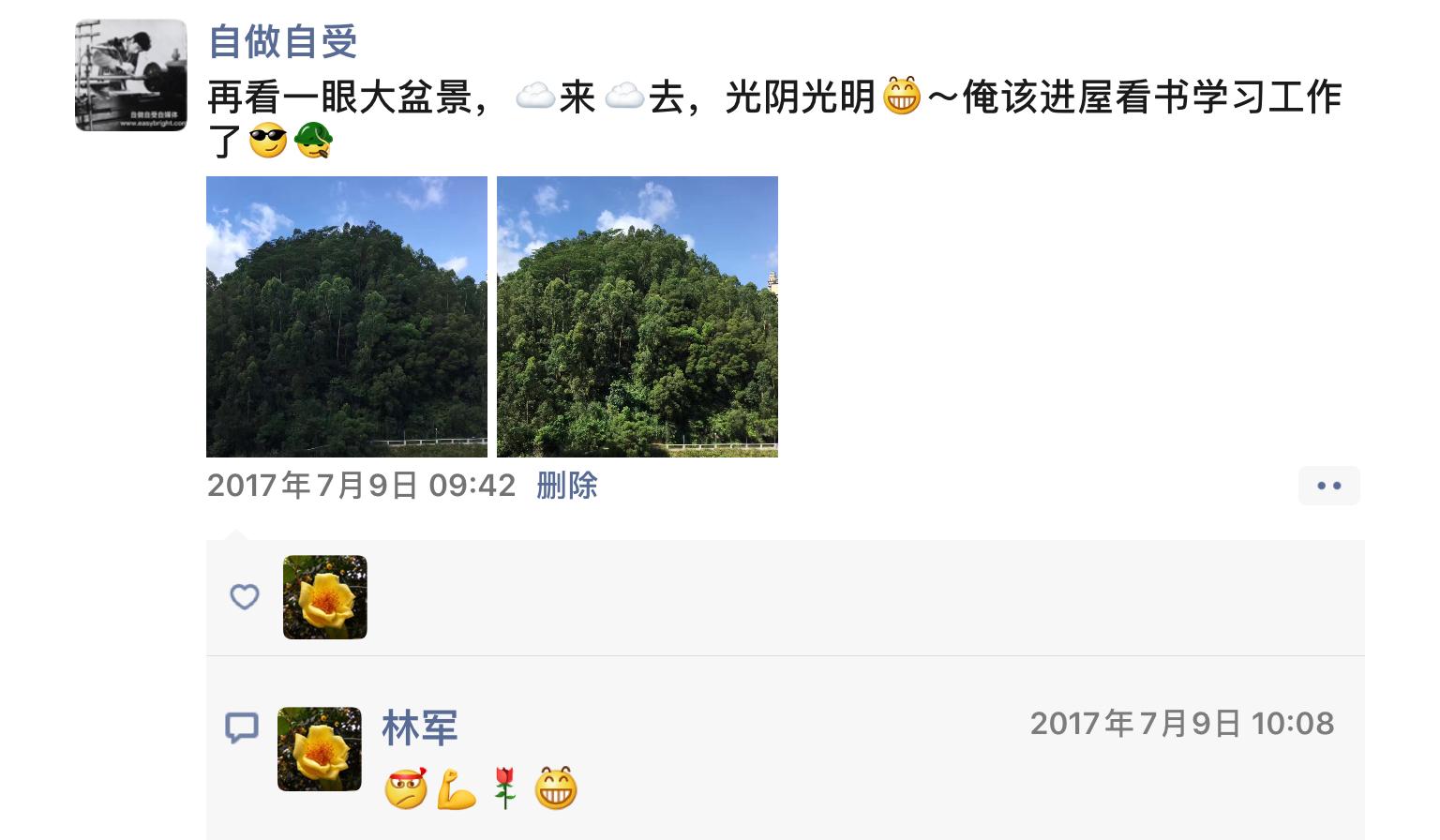This screenshot has height=840, width=1440.
Task: Open the 自做自受 profile name link
Action: coord(282,41)
